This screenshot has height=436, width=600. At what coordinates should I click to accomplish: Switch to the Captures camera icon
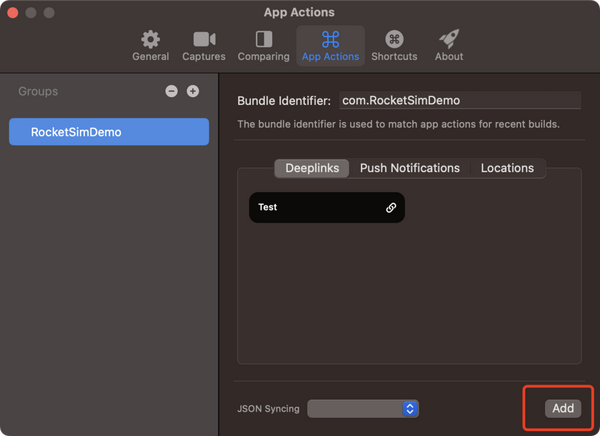coord(204,40)
